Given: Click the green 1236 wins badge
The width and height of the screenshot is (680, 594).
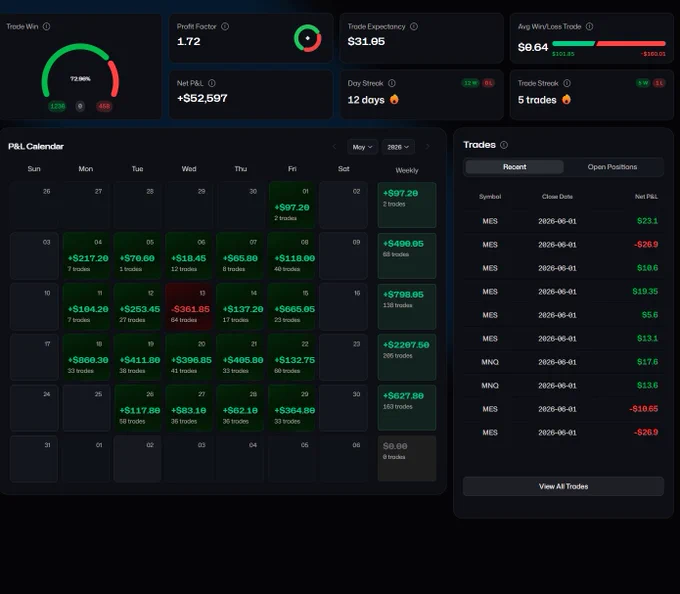Looking at the screenshot, I should pos(57,106).
